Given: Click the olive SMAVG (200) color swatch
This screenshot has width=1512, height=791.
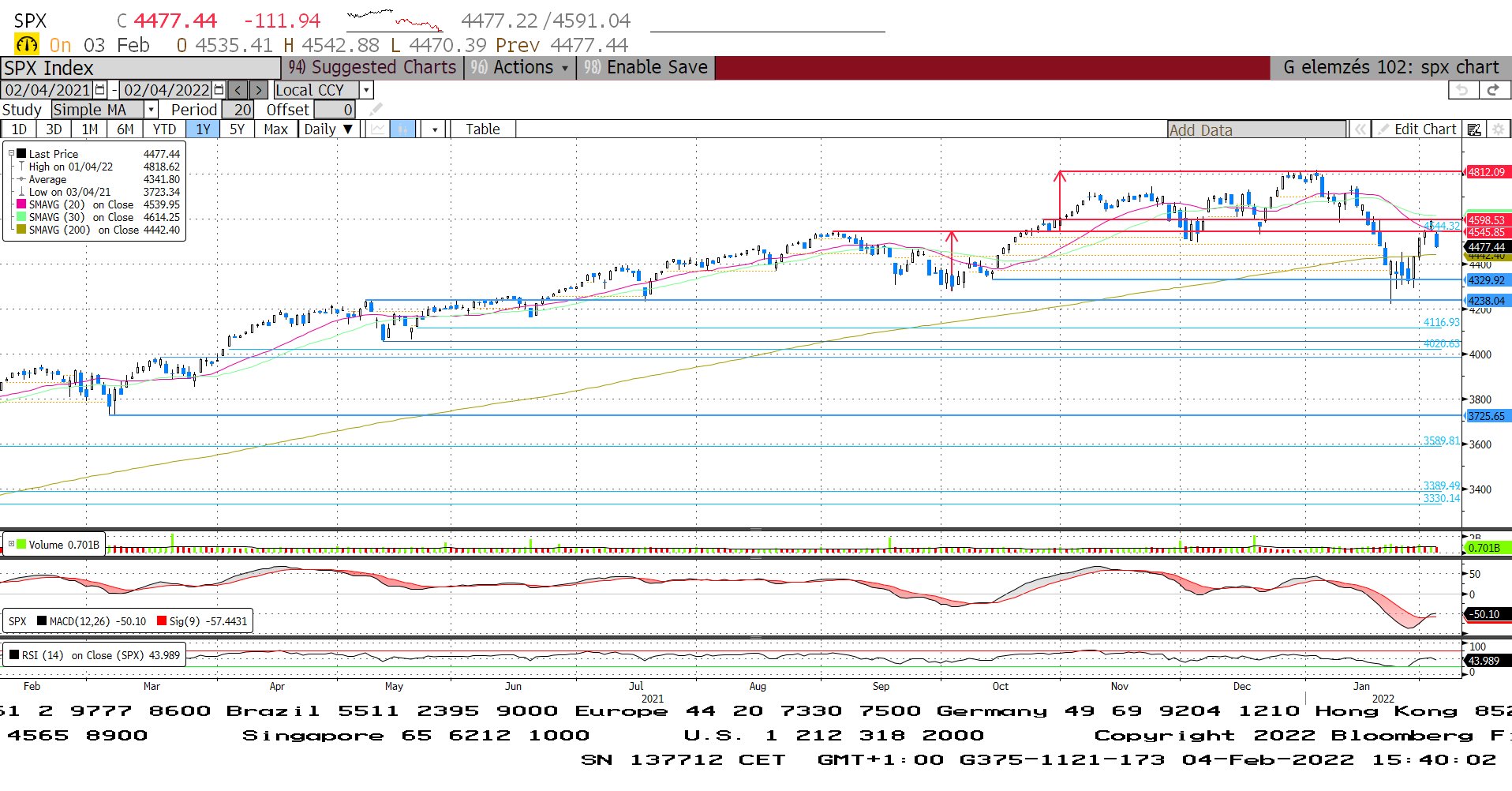Looking at the screenshot, I should coord(21,230).
